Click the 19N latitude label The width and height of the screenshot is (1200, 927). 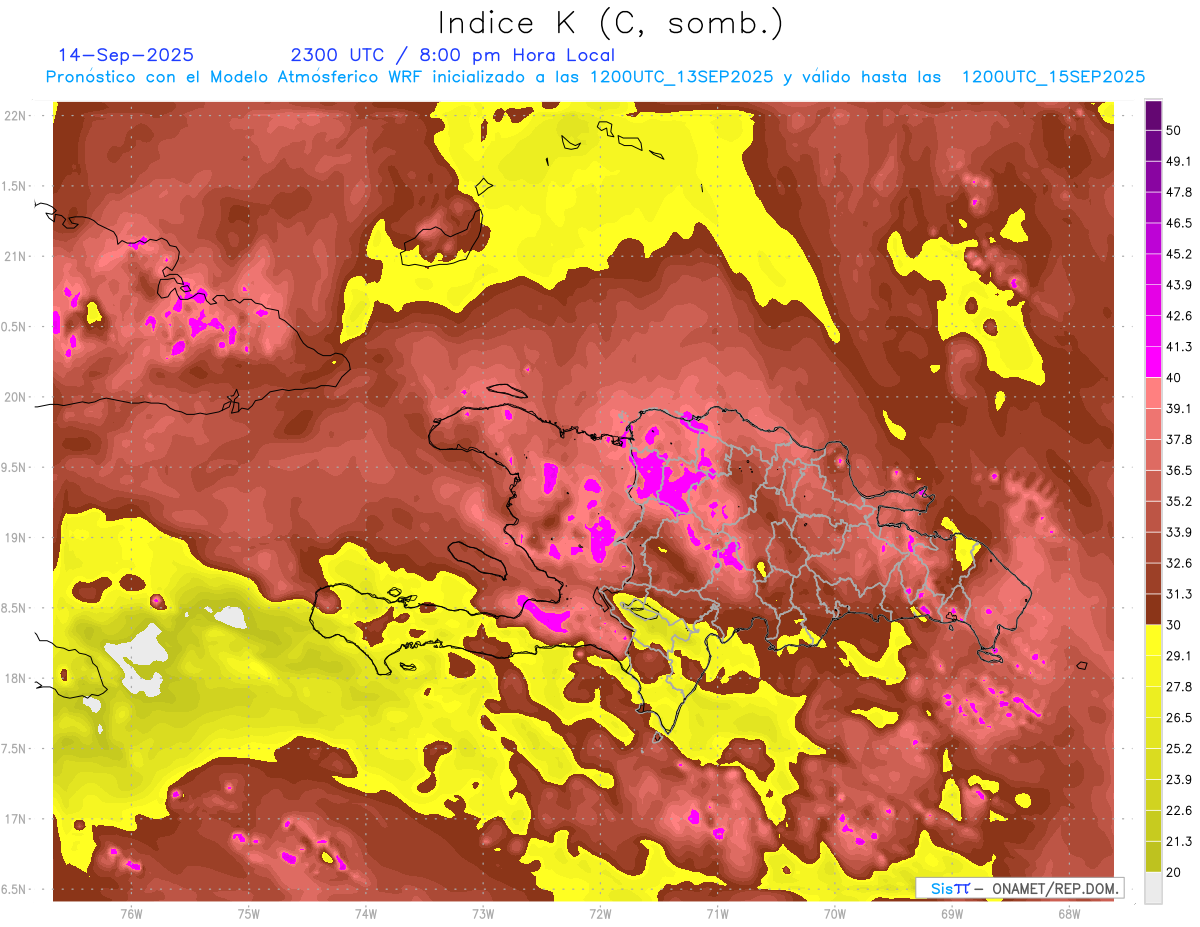click(17, 537)
